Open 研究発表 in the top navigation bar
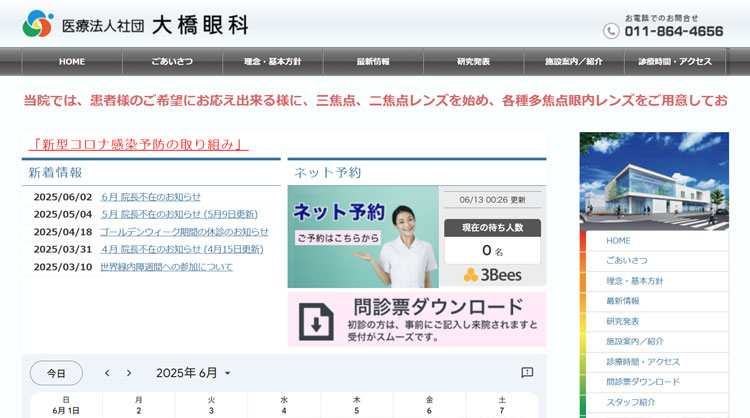Image resolution: width=750 pixels, height=418 pixels. pos(474,62)
